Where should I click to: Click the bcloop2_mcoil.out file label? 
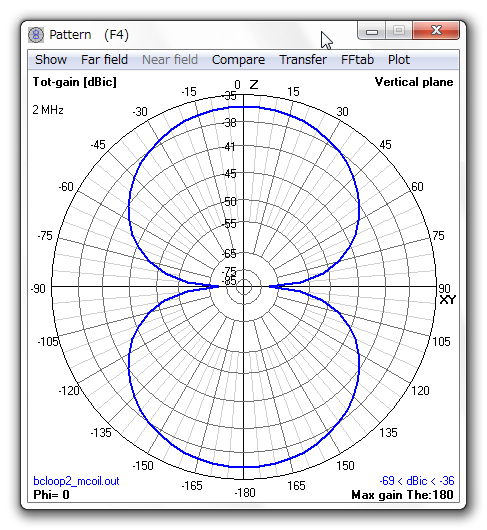point(76,481)
